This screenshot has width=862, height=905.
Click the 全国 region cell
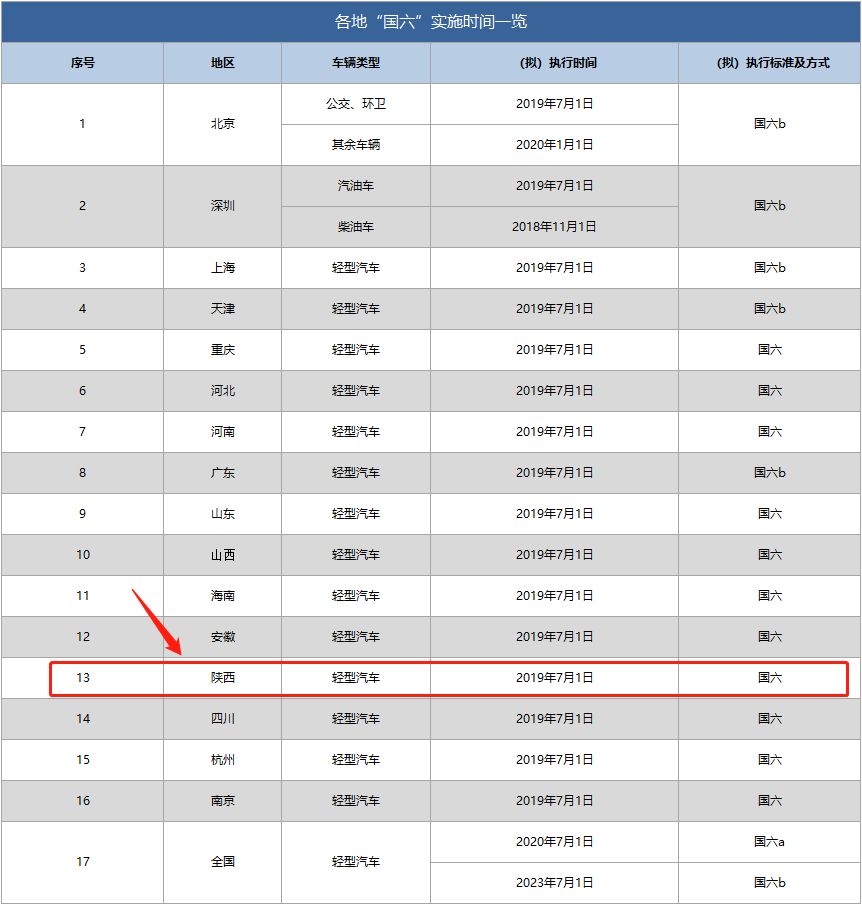pyautogui.click(x=222, y=862)
